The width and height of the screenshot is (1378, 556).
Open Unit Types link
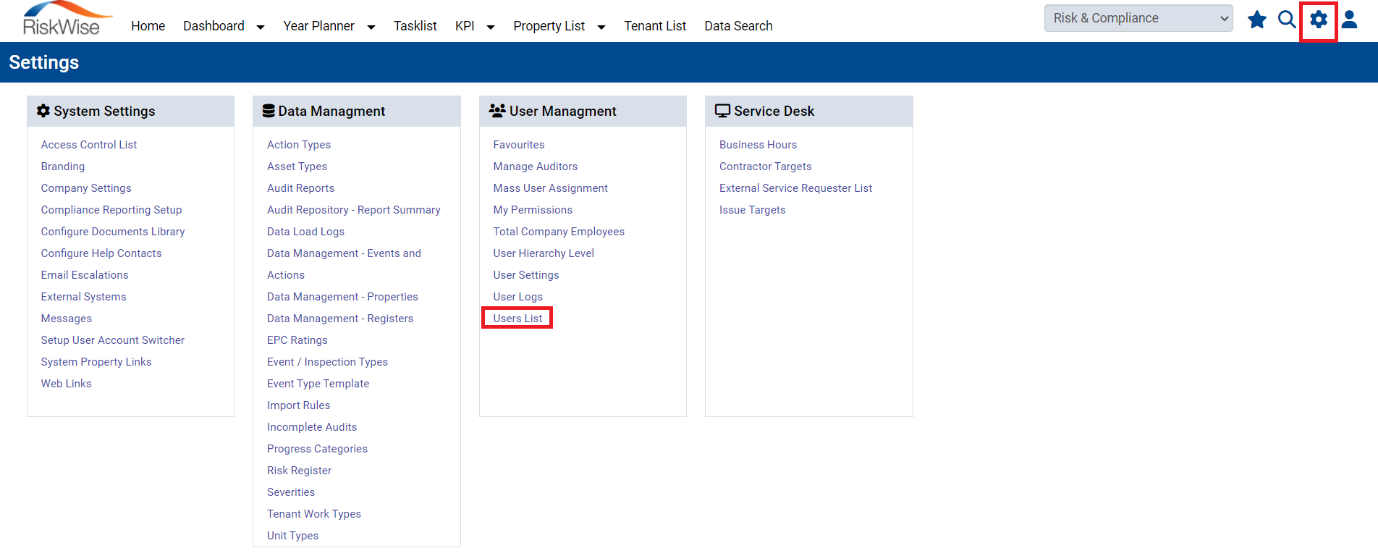[293, 536]
